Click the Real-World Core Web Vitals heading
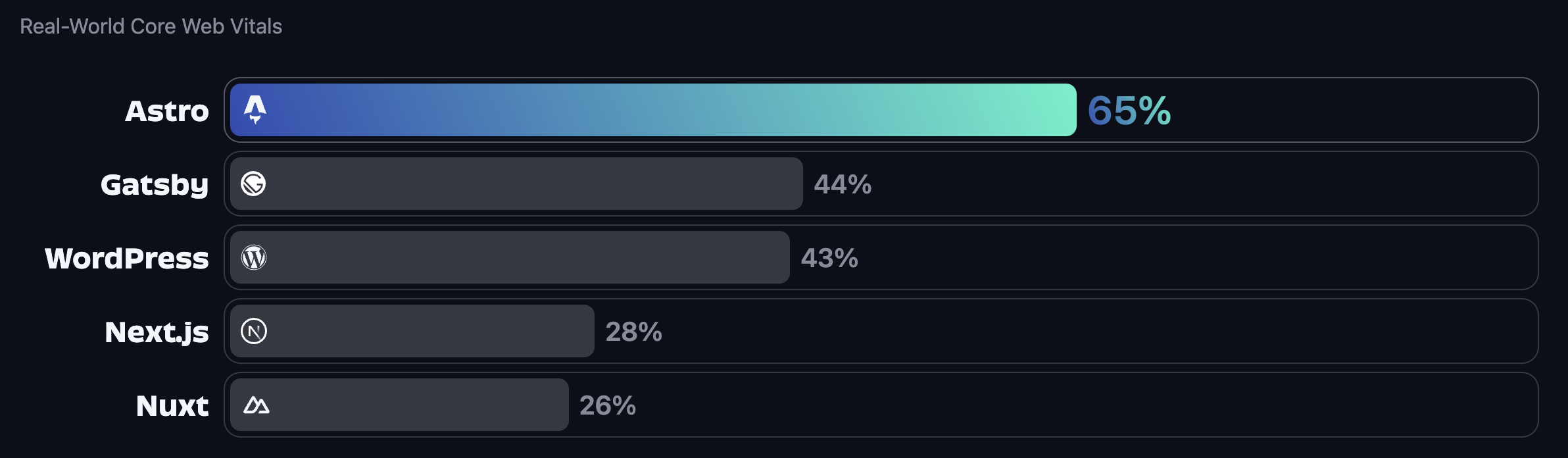The image size is (1568, 458). point(151,26)
